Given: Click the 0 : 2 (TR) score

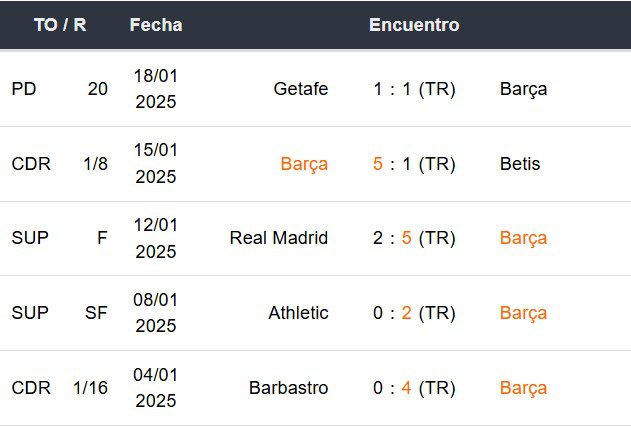Looking at the screenshot, I should (414, 313).
